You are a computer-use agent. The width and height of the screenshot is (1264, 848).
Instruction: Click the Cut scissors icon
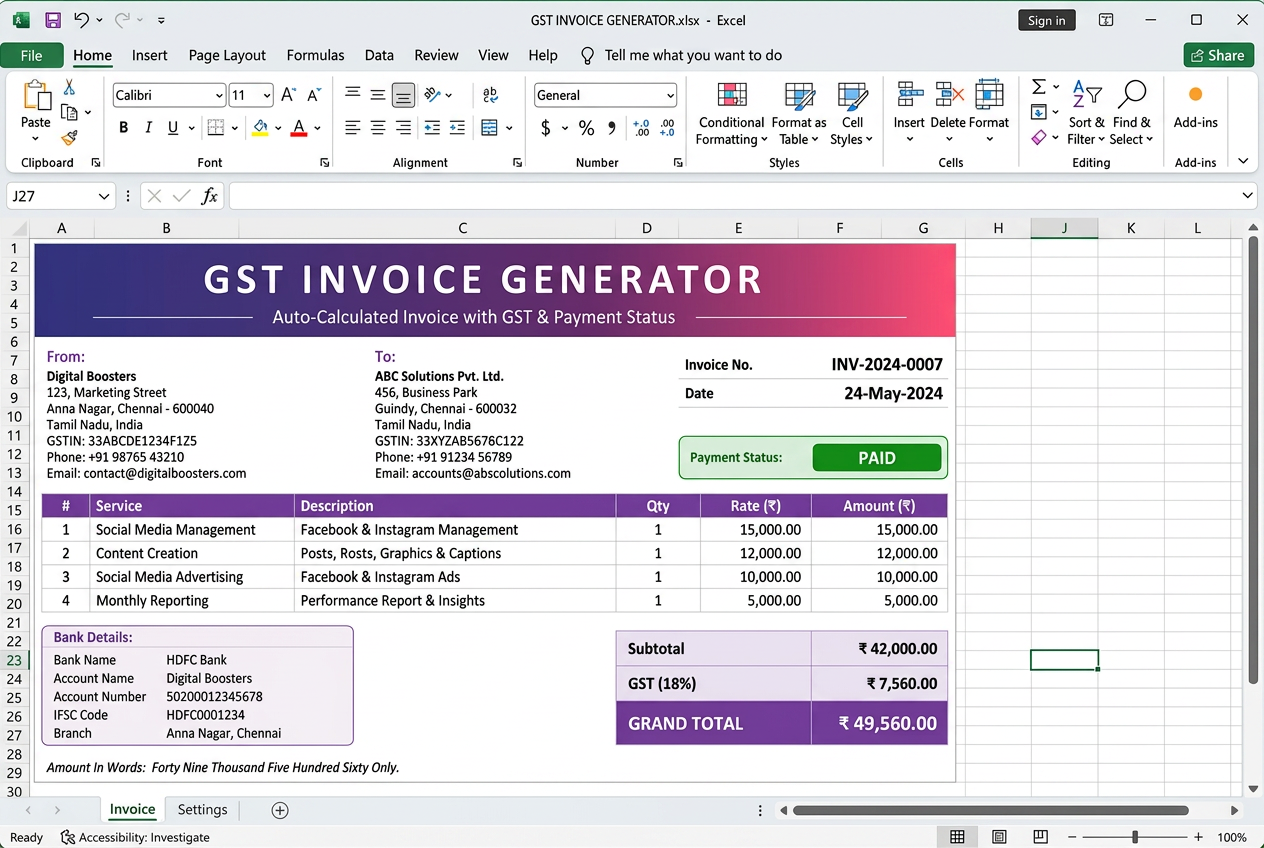tap(69, 88)
